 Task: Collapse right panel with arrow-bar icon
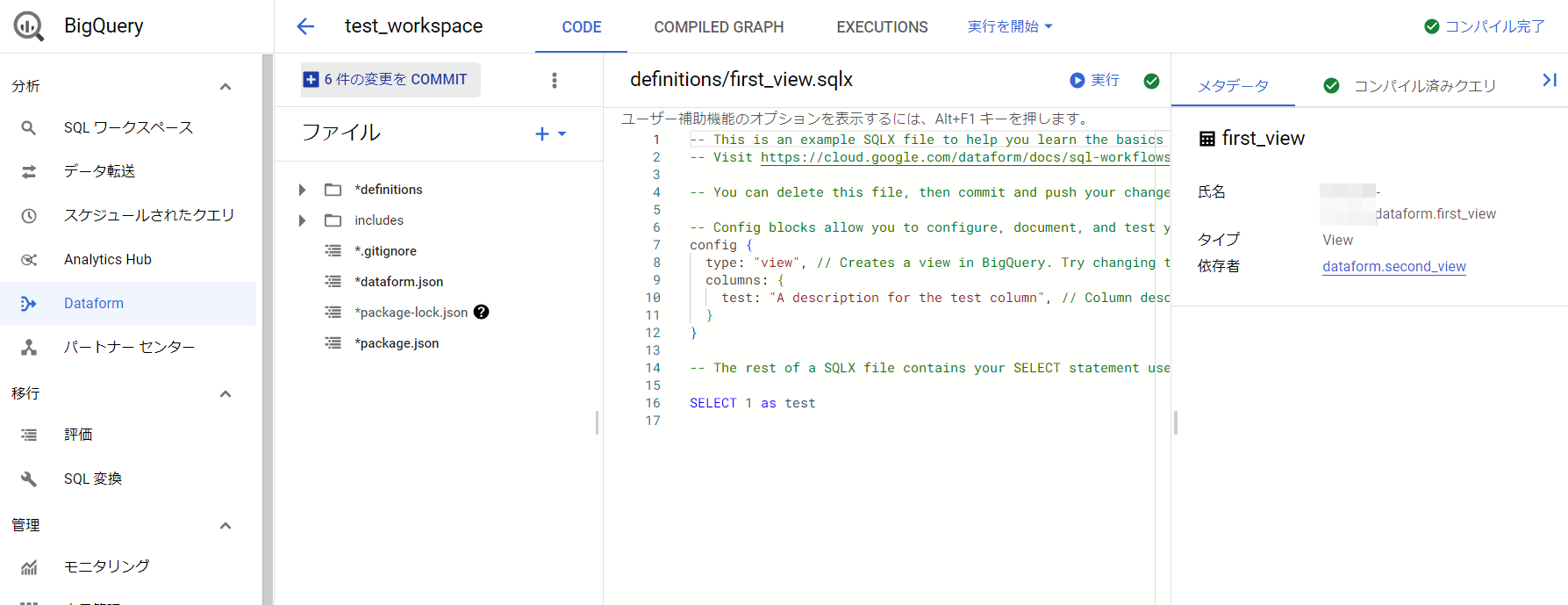click(1550, 80)
